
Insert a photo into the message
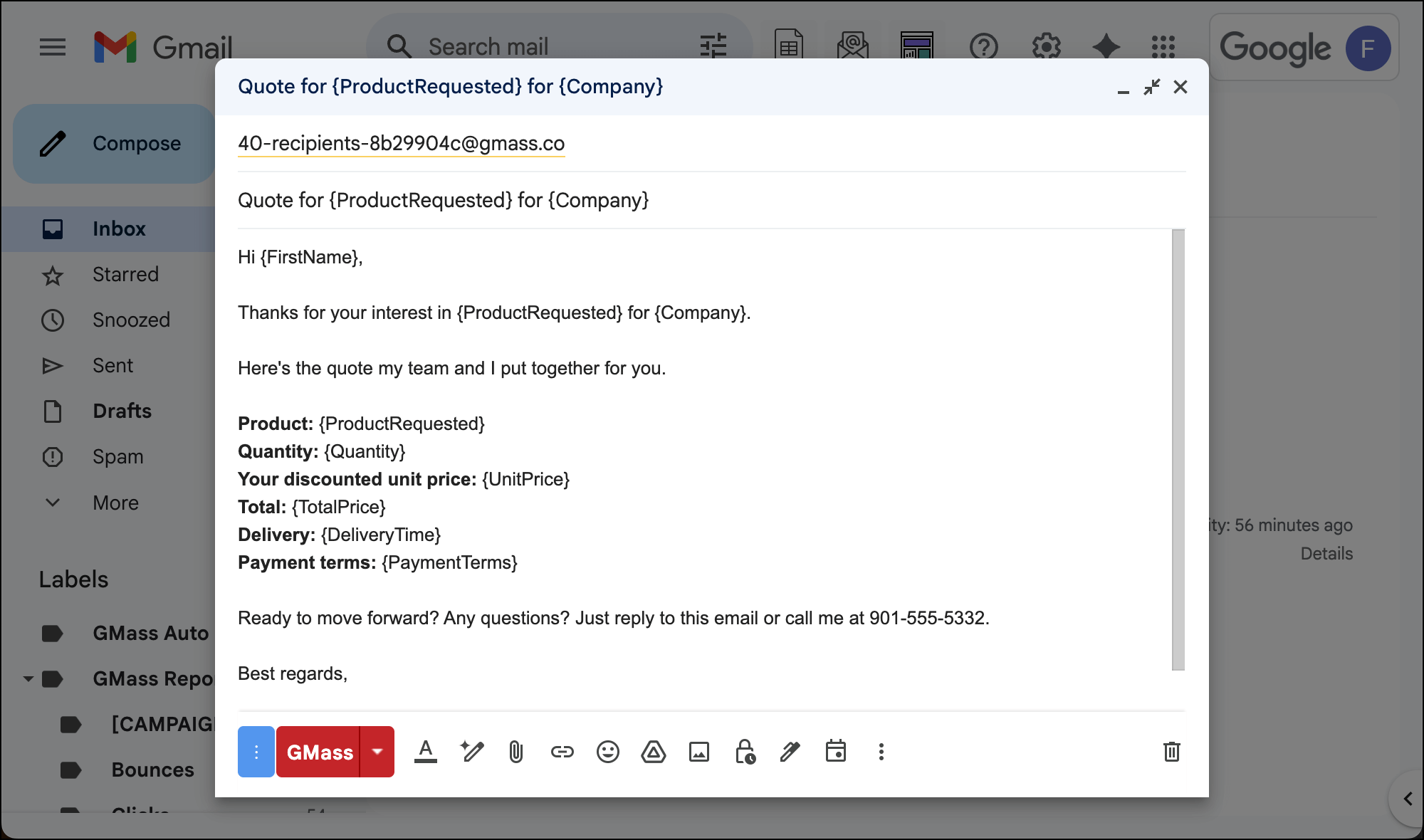(699, 752)
